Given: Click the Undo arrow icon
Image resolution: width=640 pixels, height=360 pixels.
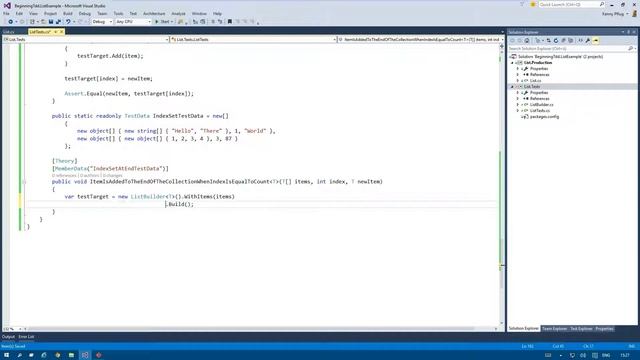Looking at the screenshot, I should tap(68, 22).
